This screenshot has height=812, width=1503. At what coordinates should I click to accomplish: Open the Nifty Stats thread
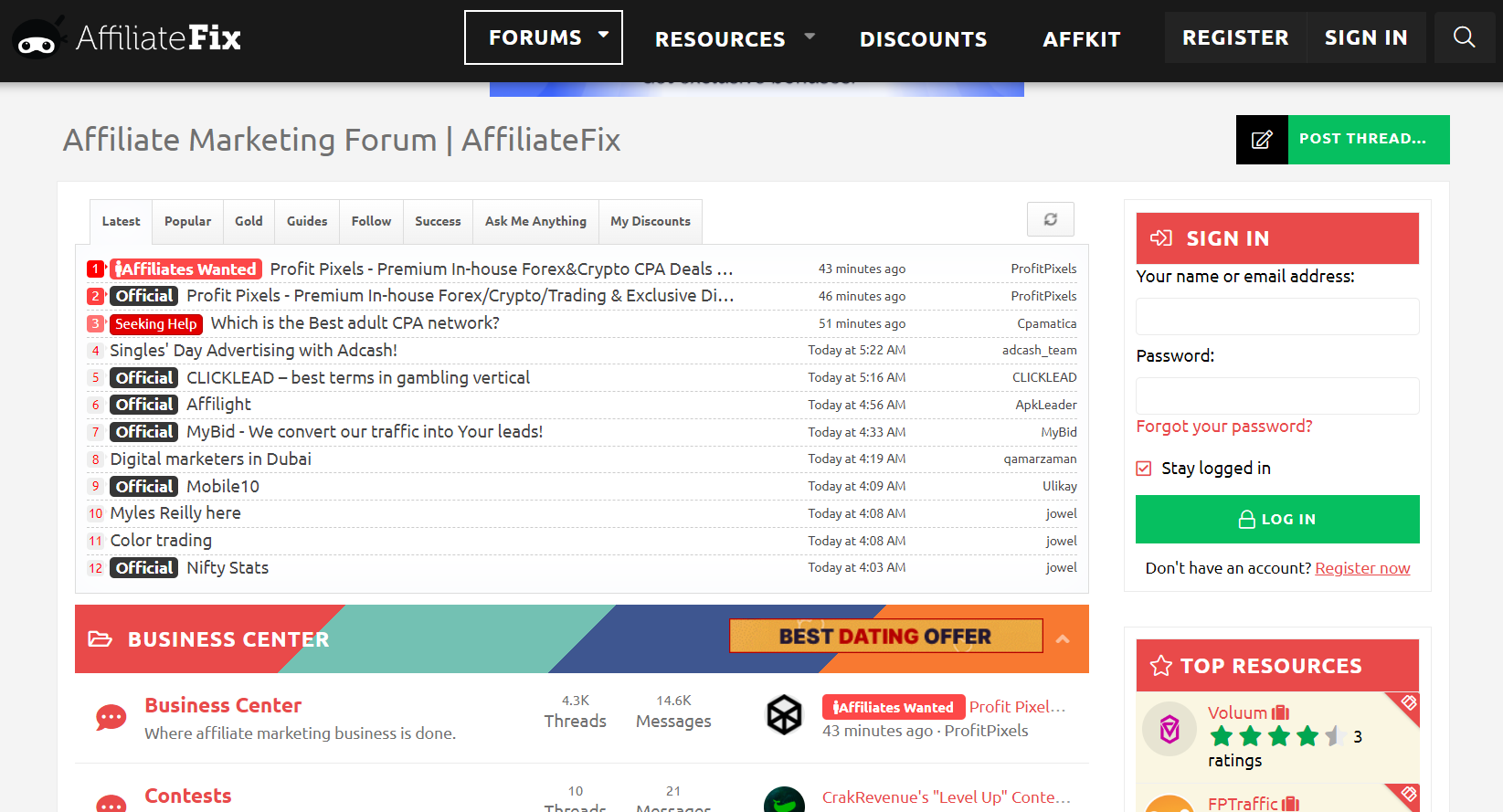tap(228, 568)
